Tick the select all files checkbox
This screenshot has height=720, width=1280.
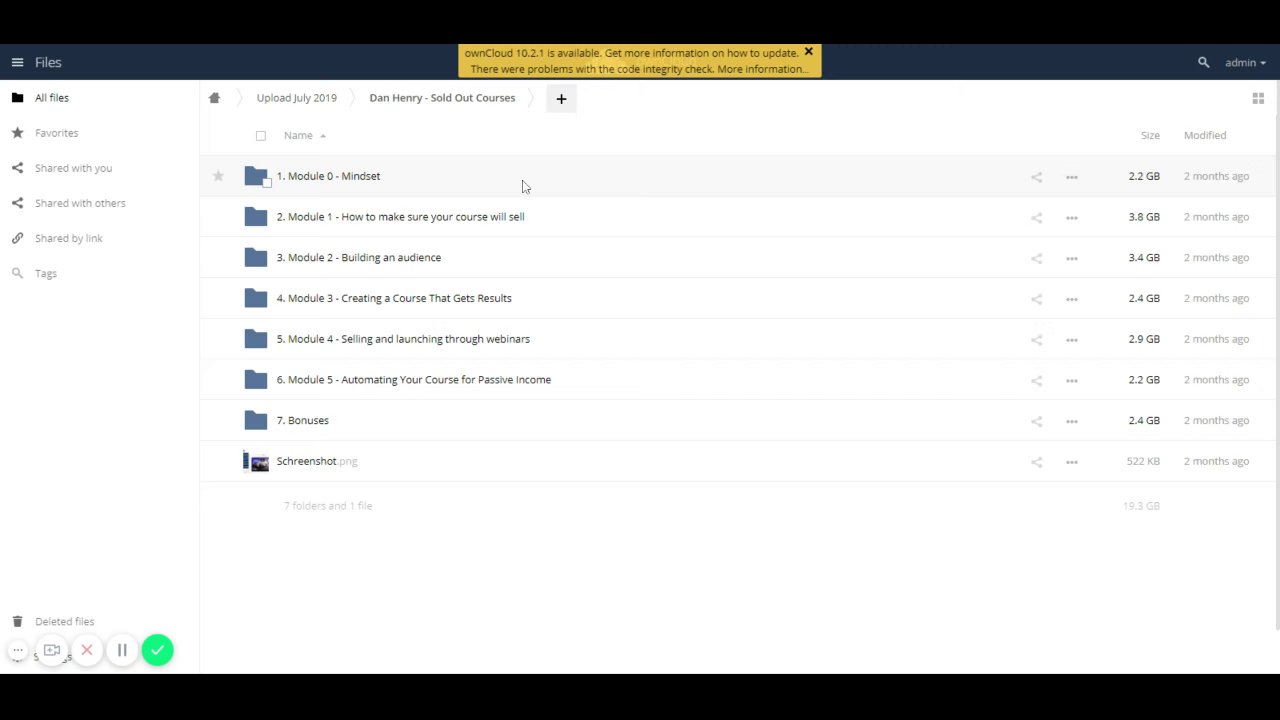(x=261, y=135)
